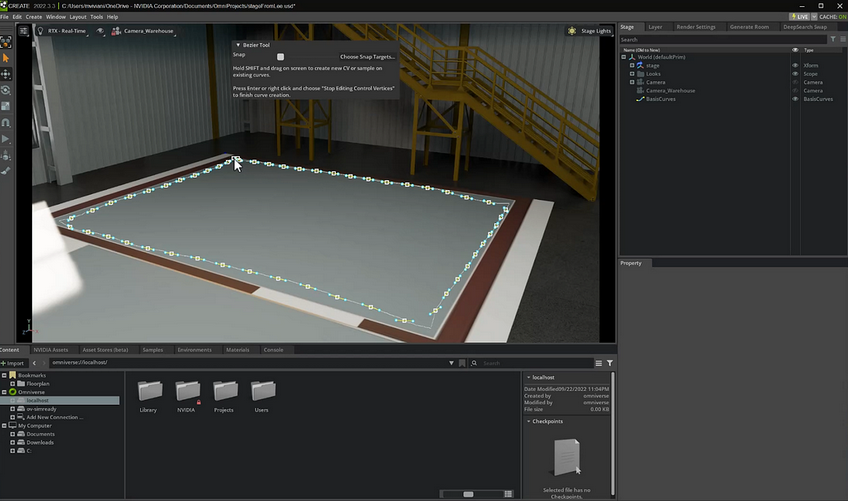Open the Help menu
848x501 pixels.
tap(112, 17)
